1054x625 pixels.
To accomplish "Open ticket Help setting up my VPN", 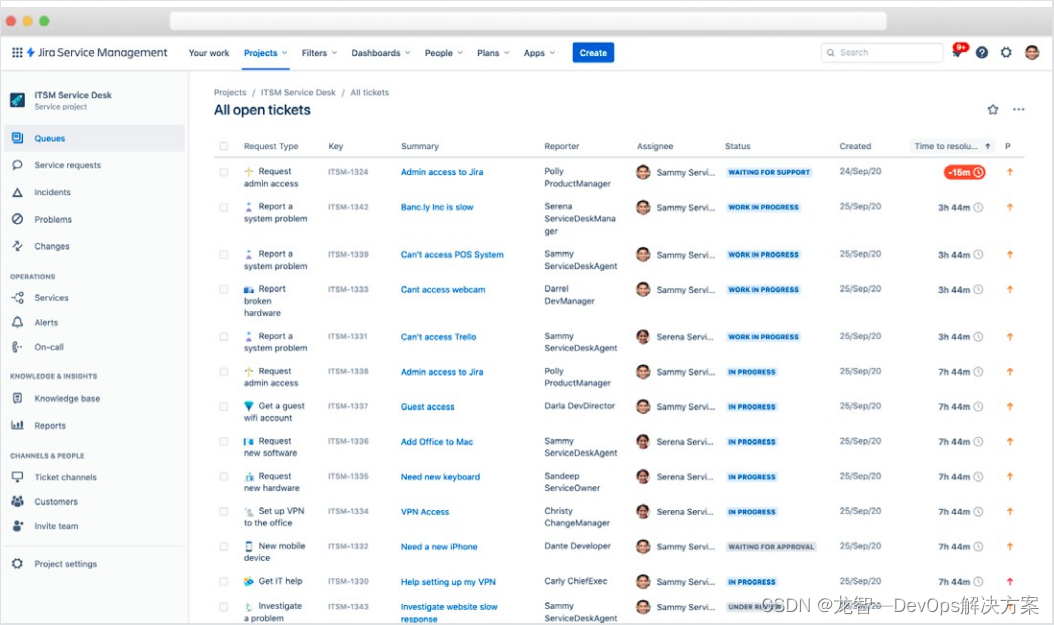I will pos(448,581).
